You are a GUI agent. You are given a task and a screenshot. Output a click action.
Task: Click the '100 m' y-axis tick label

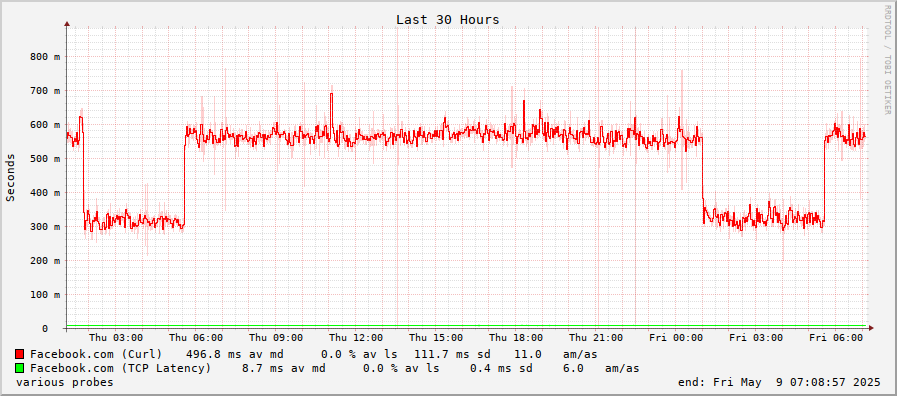[45, 295]
